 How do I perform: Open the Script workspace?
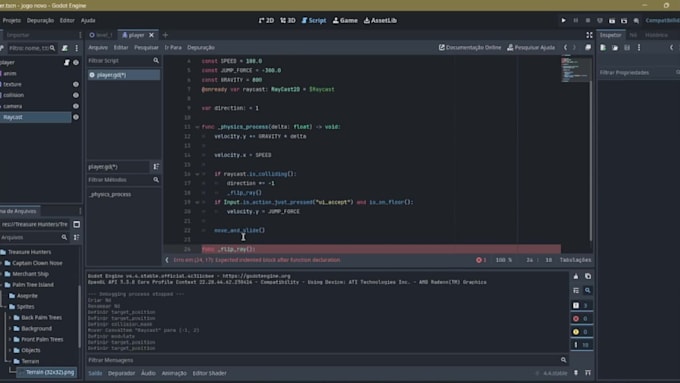[314, 20]
